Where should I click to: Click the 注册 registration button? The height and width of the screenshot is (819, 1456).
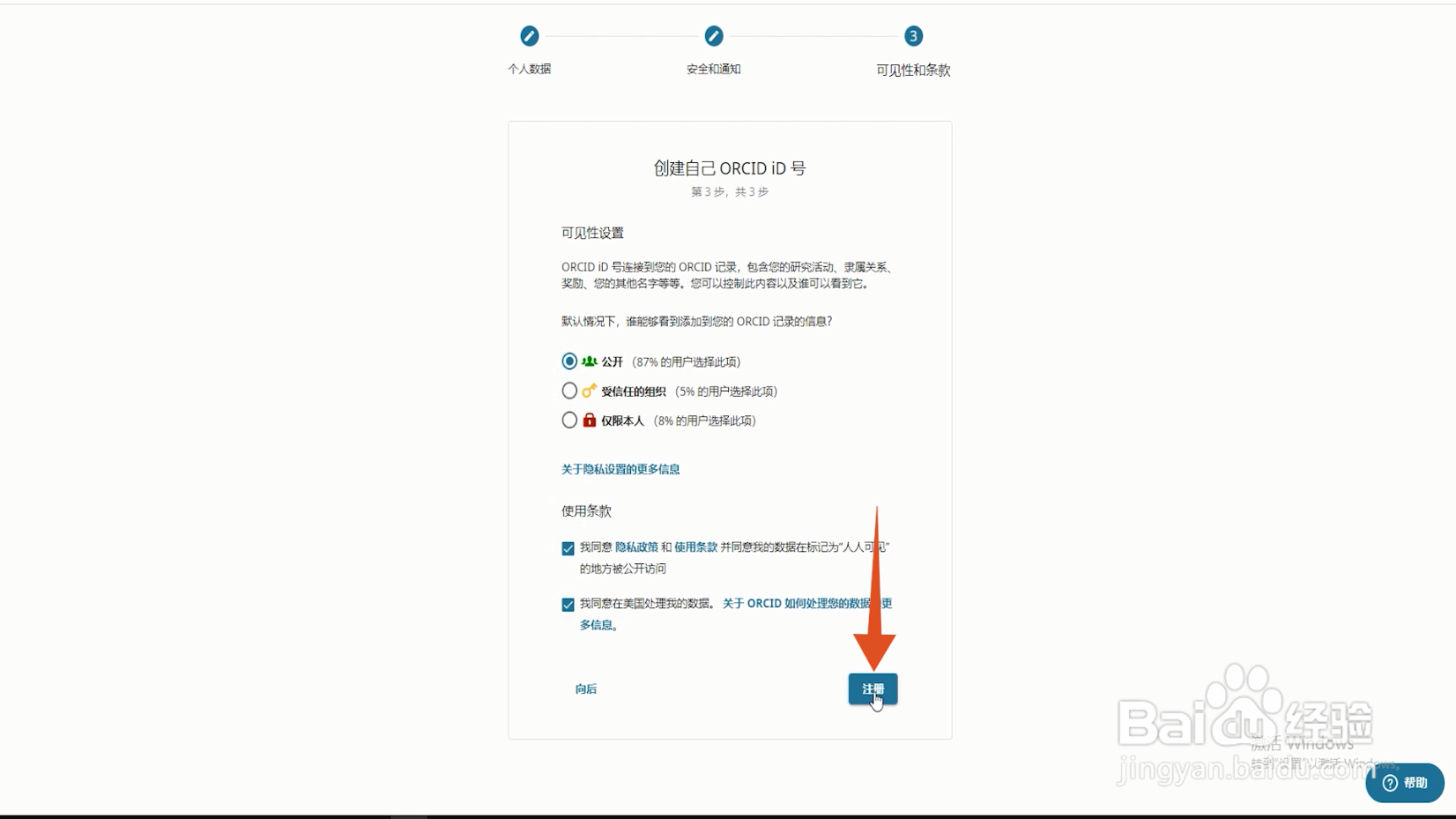click(873, 689)
